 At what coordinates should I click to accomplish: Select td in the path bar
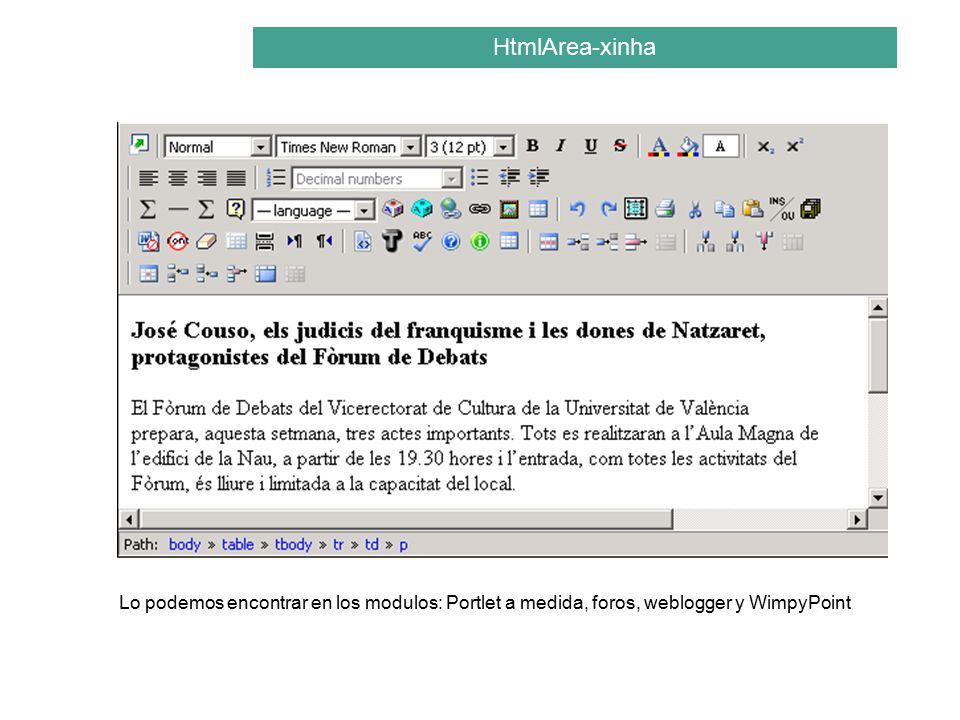tap(372, 544)
